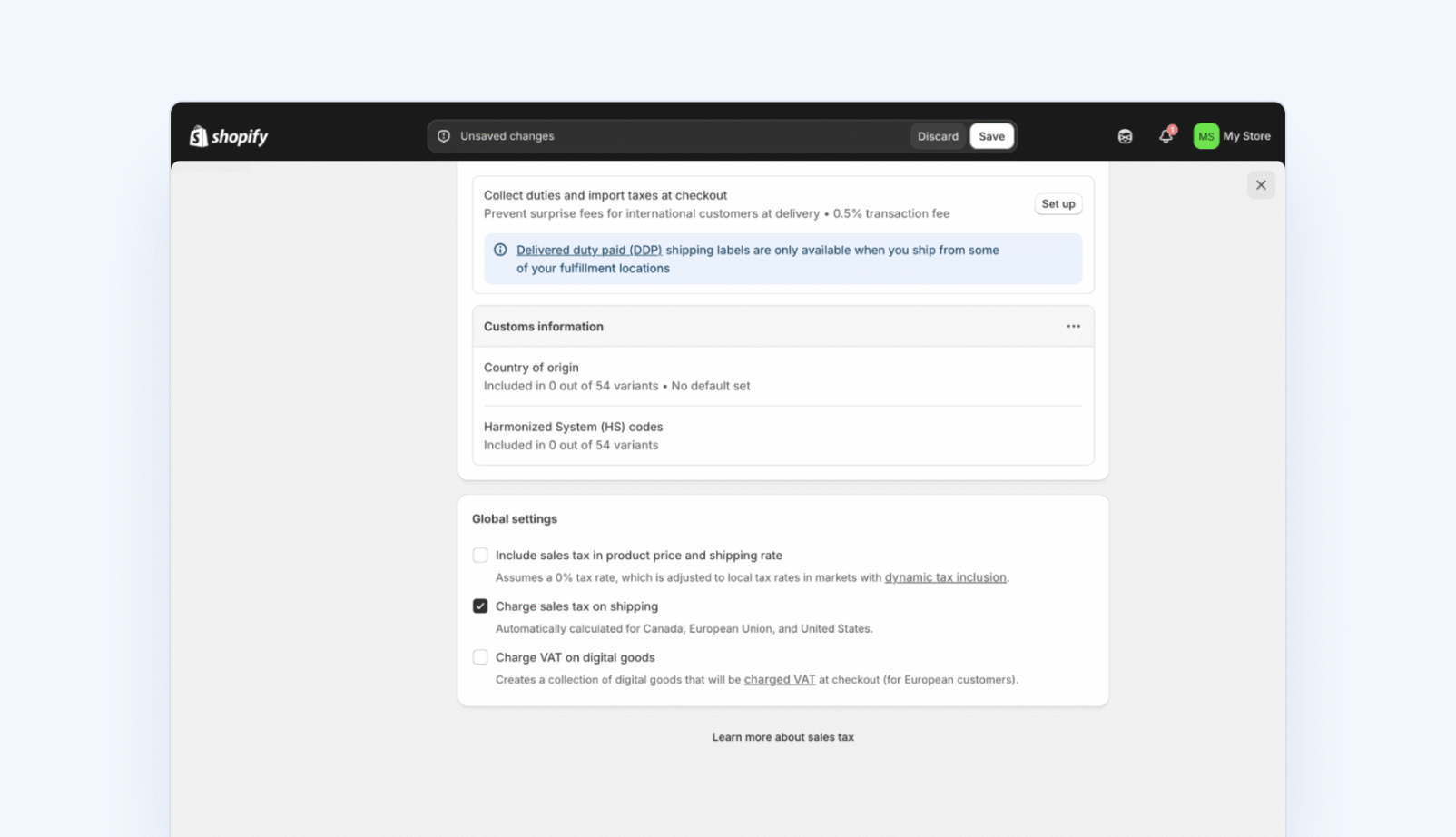Click the Shopify logo
Viewport: 1456px width, 837px height.
point(229,136)
